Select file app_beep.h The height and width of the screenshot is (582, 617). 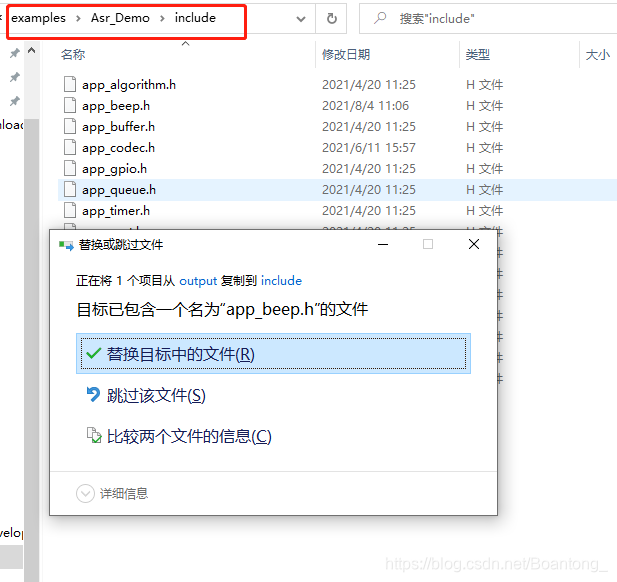point(116,106)
